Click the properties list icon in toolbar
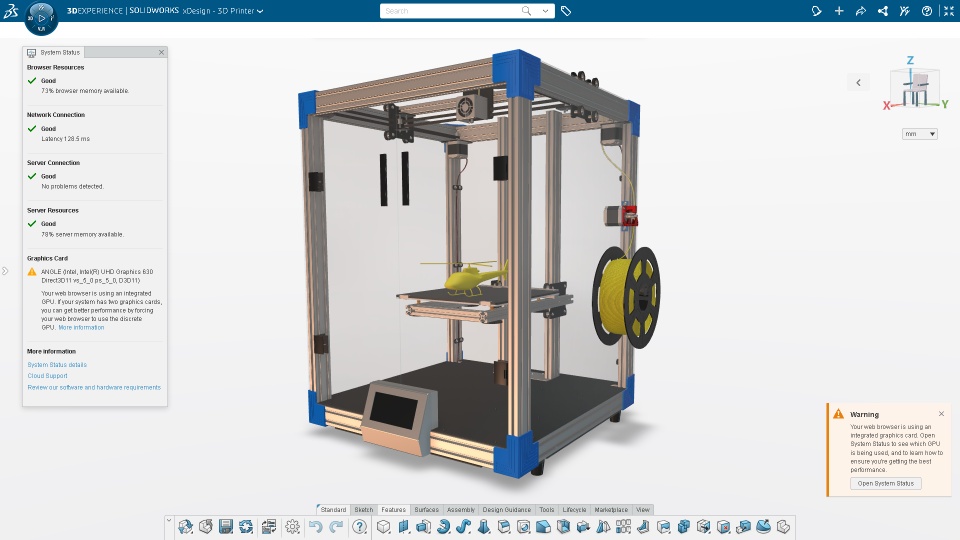 coord(269,527)
